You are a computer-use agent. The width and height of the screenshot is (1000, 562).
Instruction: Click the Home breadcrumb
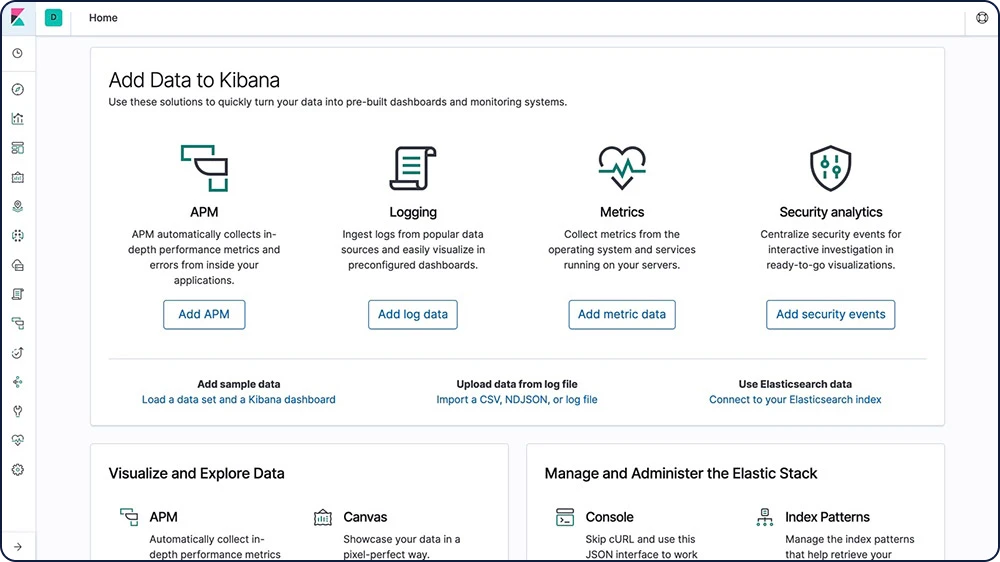point(103,18)
